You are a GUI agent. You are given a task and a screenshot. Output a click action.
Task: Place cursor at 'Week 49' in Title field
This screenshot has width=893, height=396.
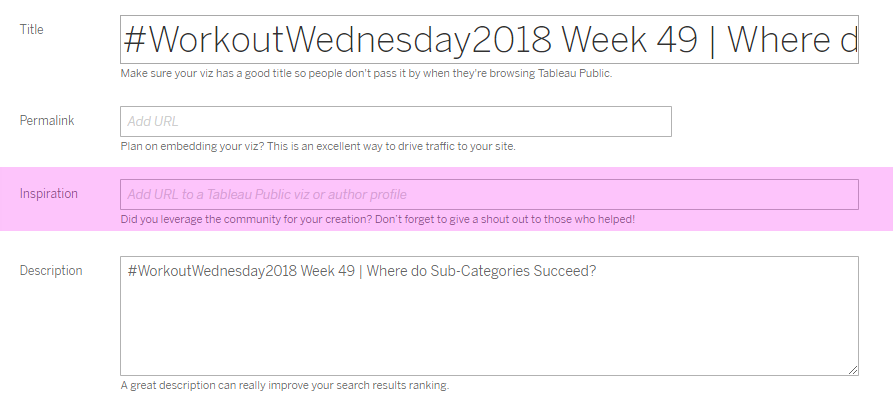(630, 40)
